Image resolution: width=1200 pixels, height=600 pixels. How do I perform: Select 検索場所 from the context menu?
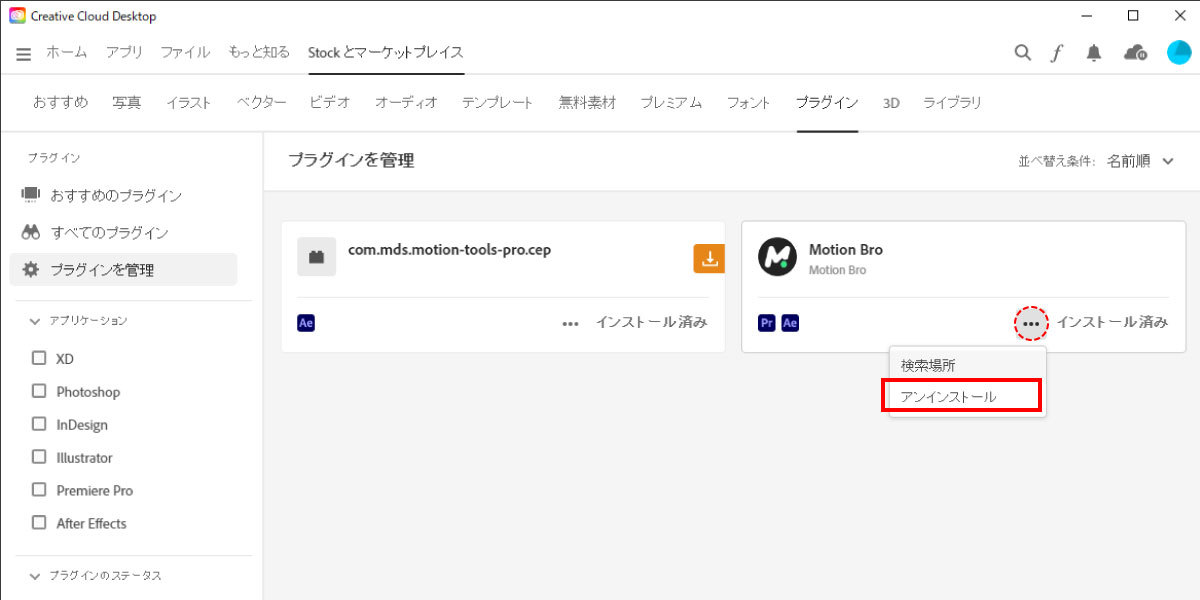pos(967,365)
